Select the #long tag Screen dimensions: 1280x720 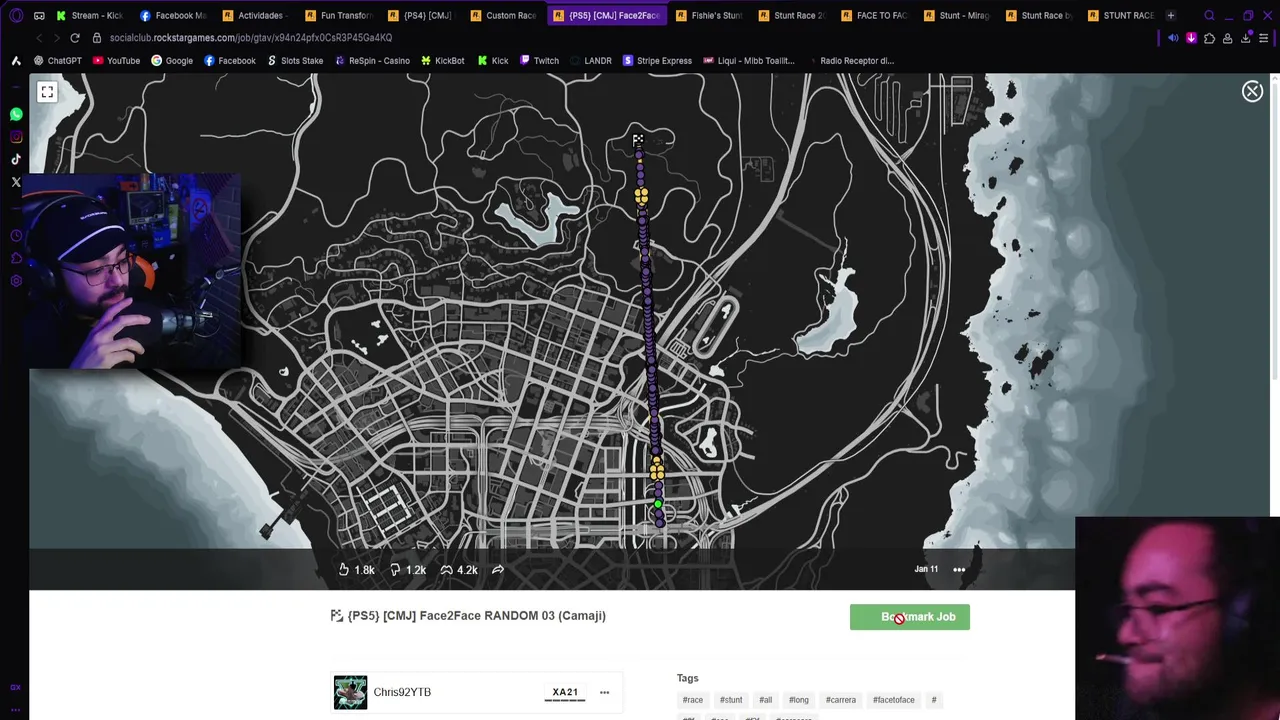click(798, 700)
